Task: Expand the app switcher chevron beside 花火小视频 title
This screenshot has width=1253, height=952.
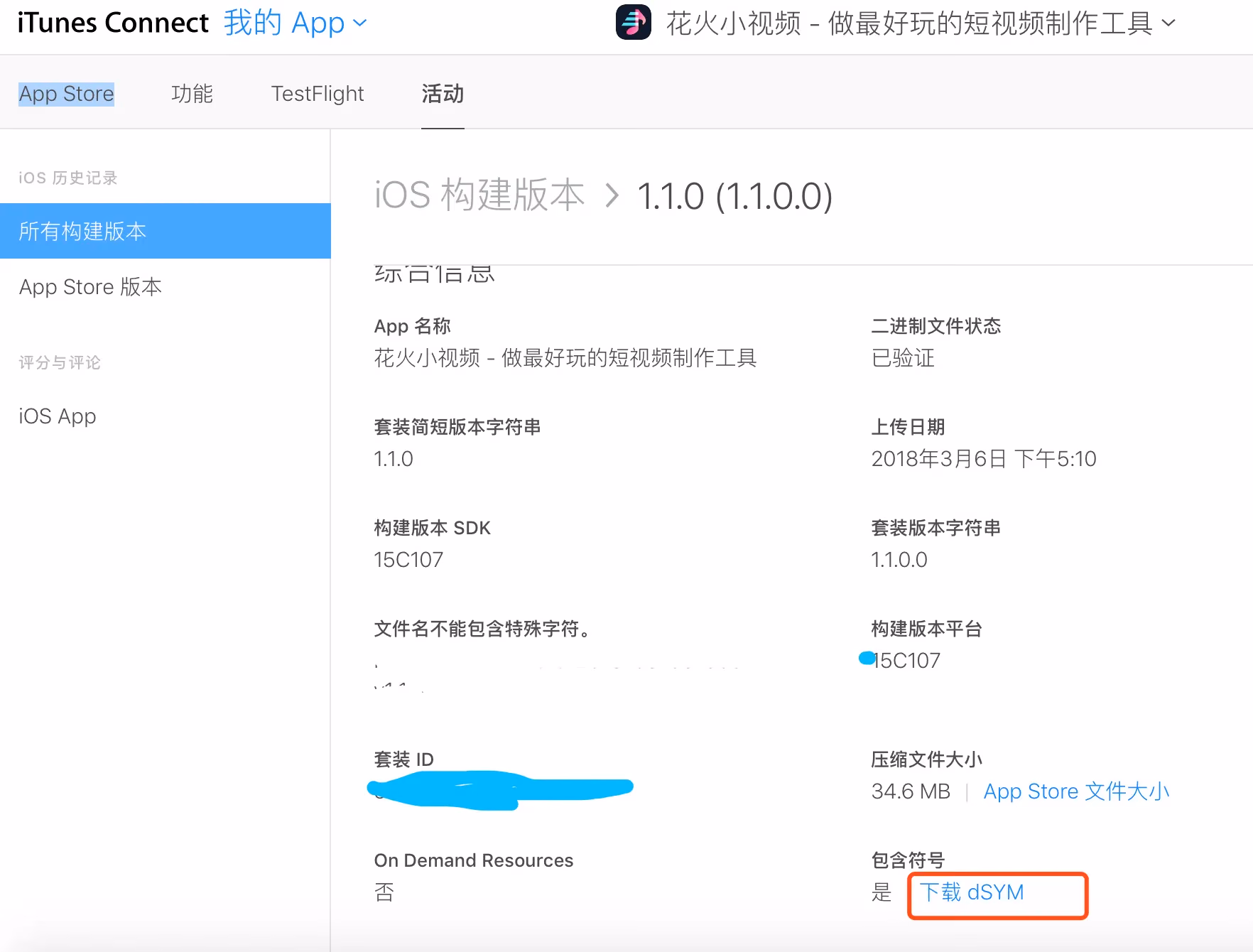Action: [x=1168, y=23]
